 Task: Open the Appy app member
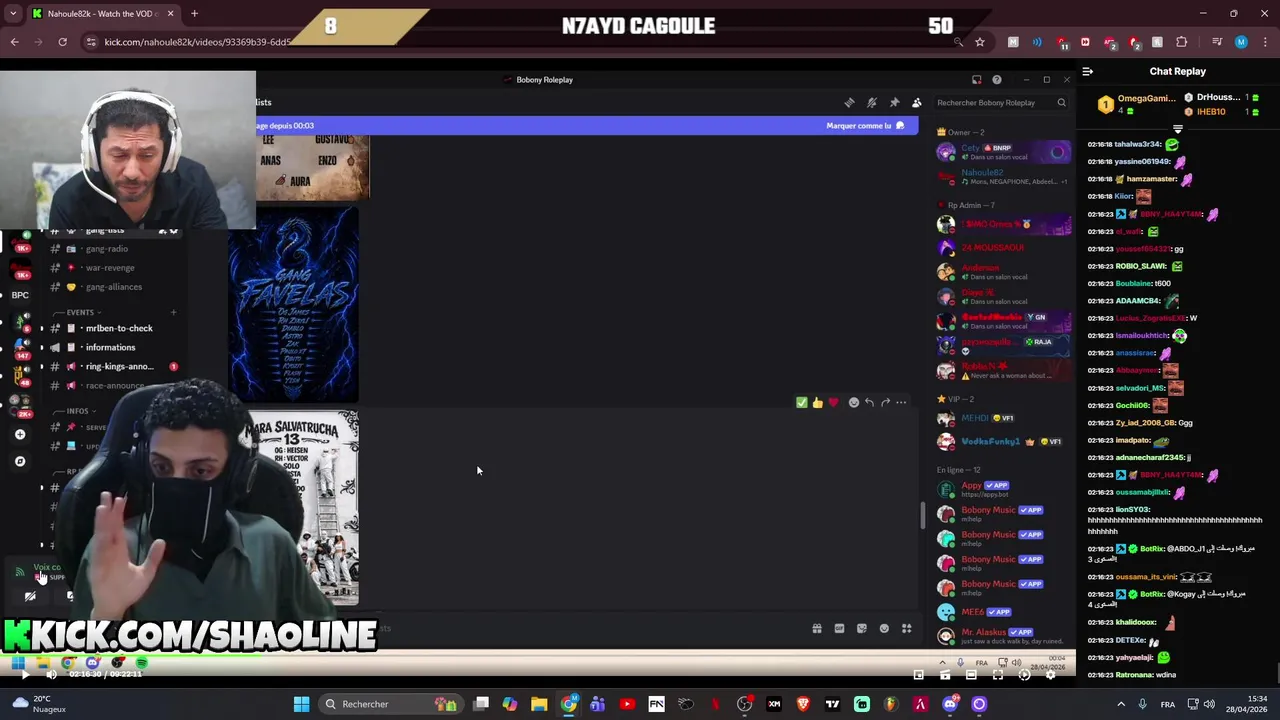1003,489
